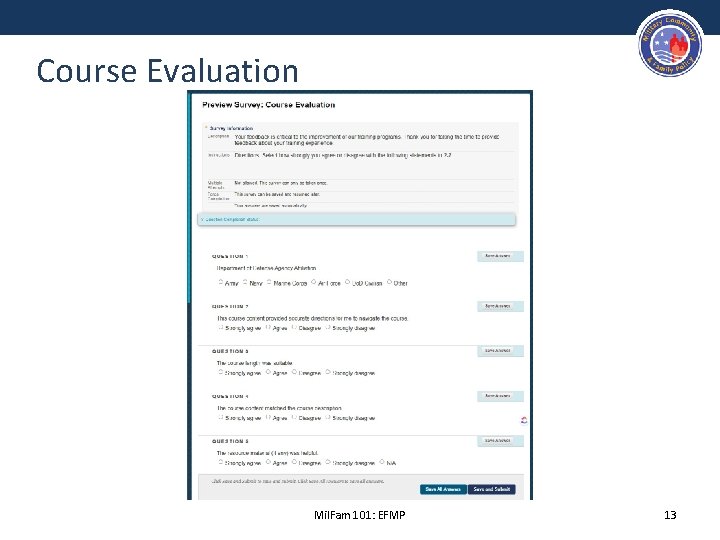Mark Strongly disagree for Question 2

[328, 327]
